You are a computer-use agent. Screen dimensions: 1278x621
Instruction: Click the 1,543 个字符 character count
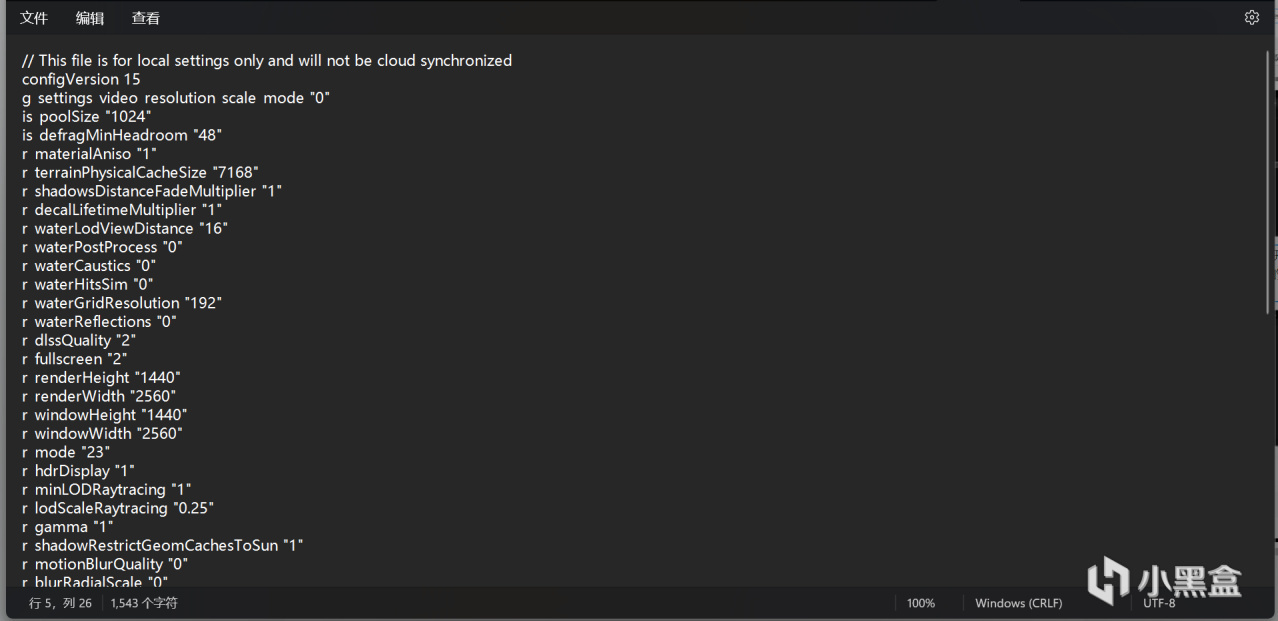[x=144, y=603]
